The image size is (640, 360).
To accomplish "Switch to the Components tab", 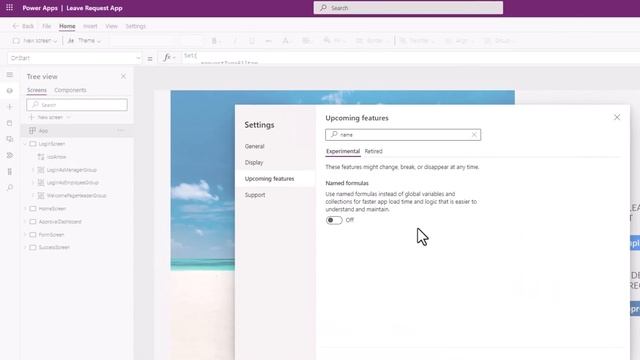I will coord(70,90).
